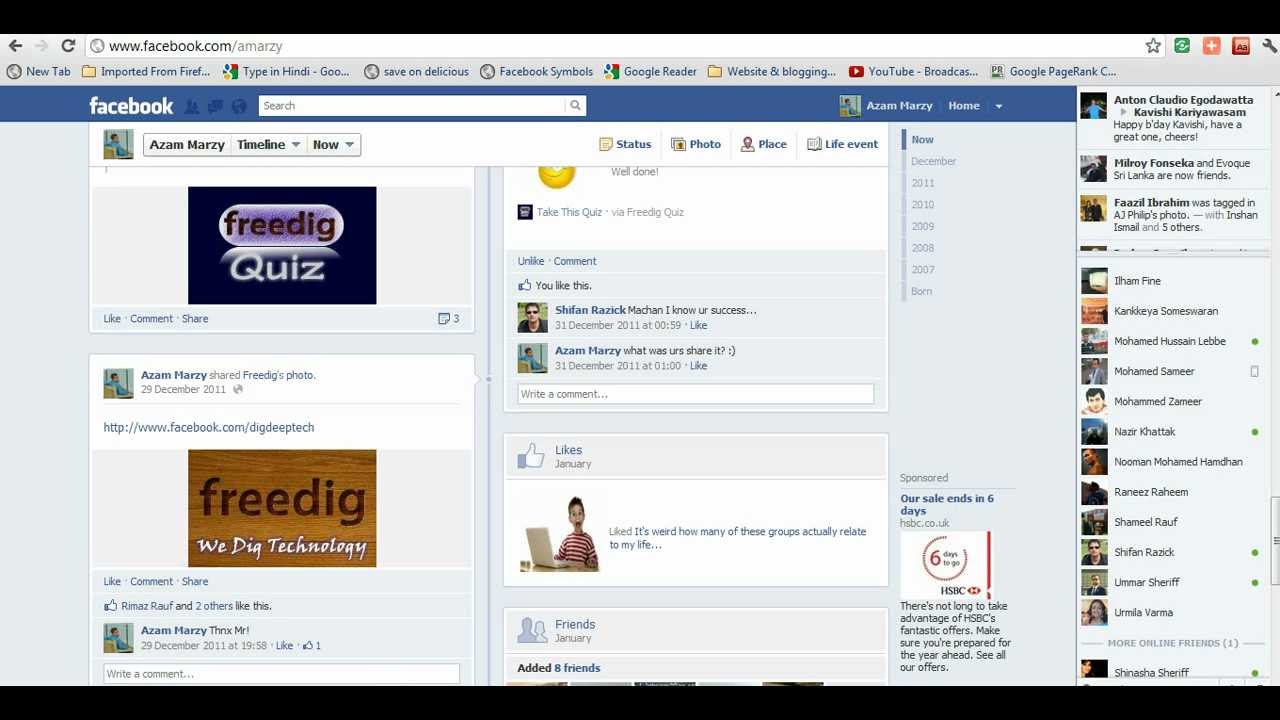Expand More Online Friends section
Screen dimensions: 1280x720
coord(1173,643)
